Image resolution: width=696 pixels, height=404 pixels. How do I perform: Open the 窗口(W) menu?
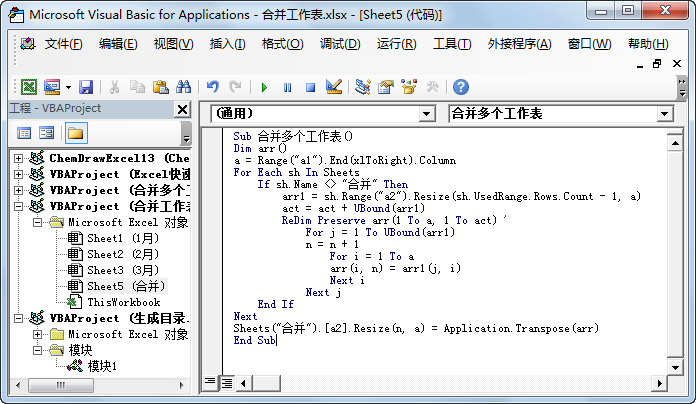coord(589,44)
